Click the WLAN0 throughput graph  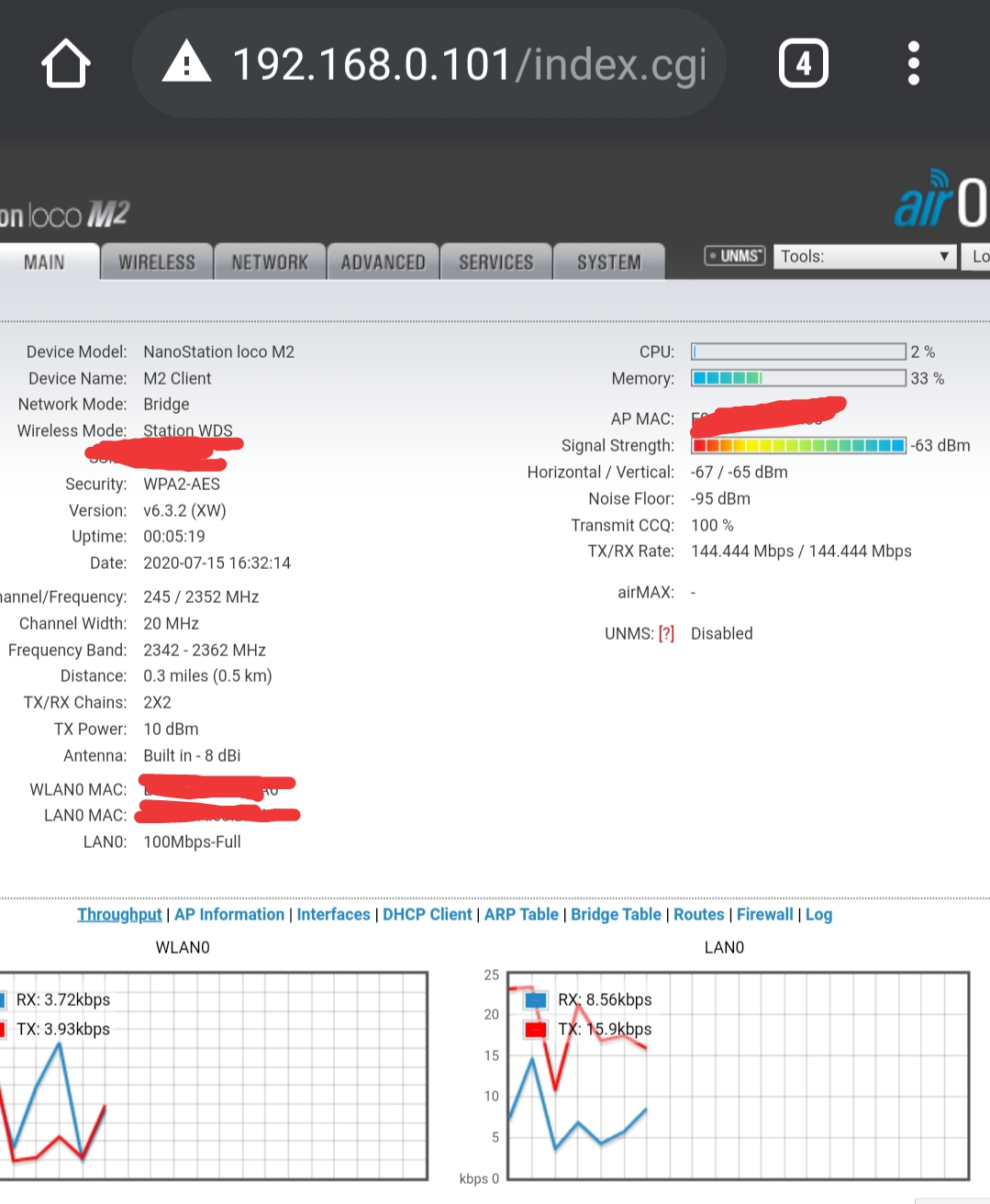pyautogui.click(x=214, y=1076)
